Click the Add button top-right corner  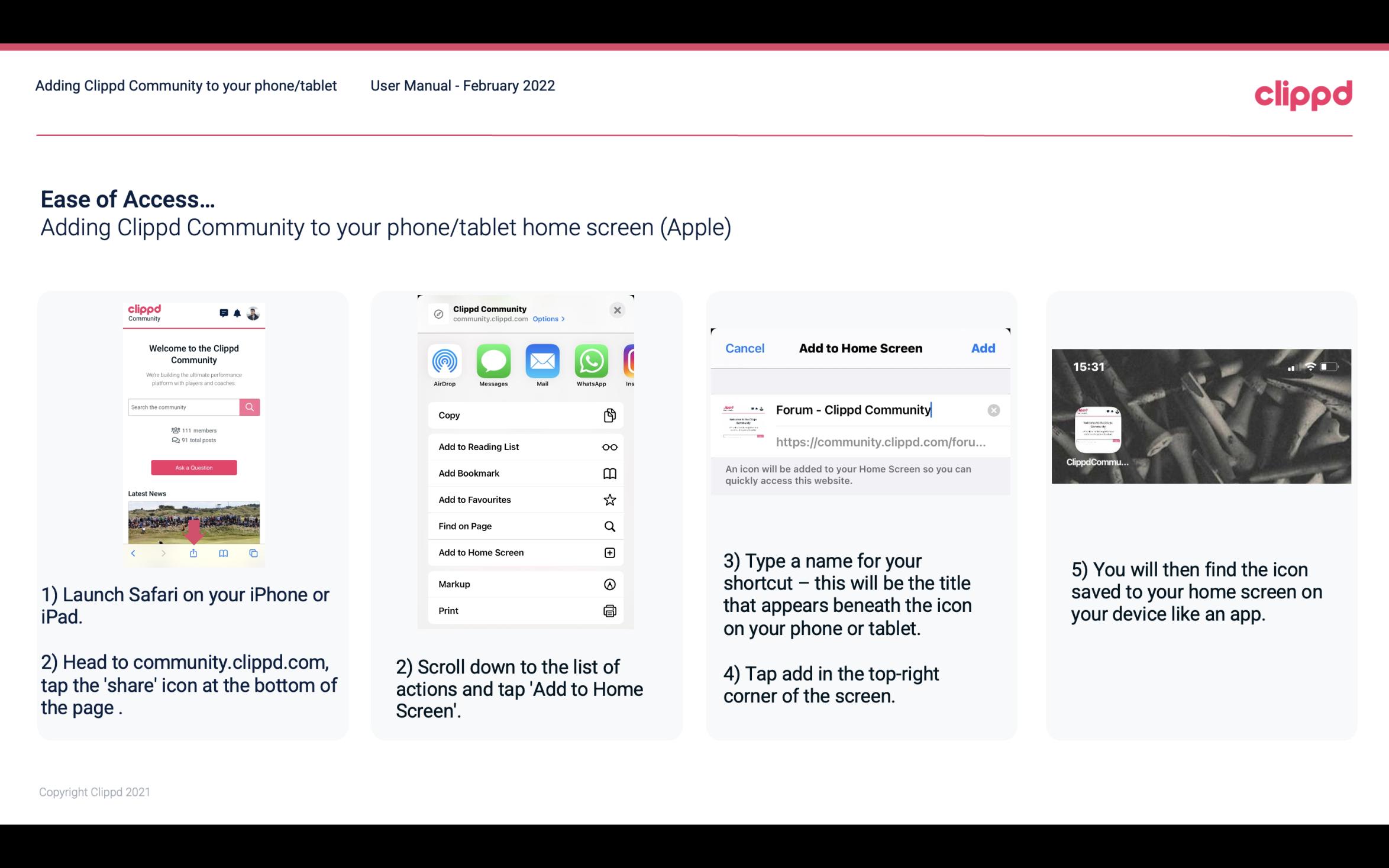983,348
